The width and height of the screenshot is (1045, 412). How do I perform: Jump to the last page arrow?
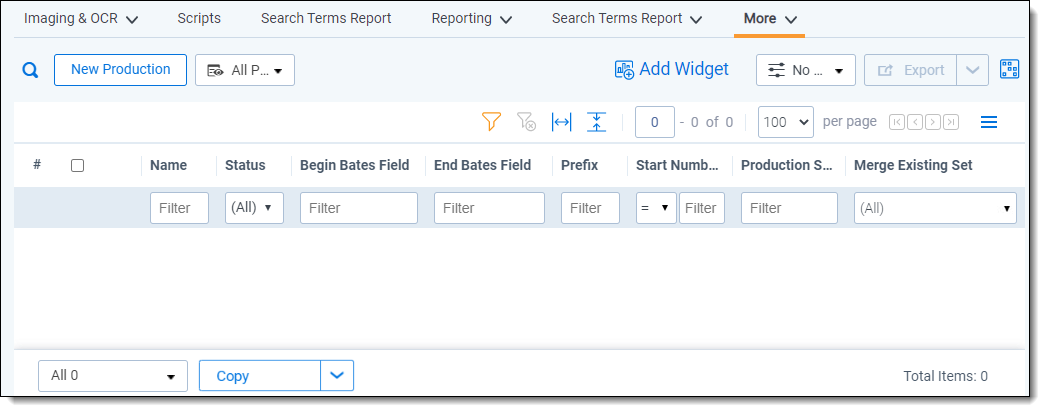951,122
